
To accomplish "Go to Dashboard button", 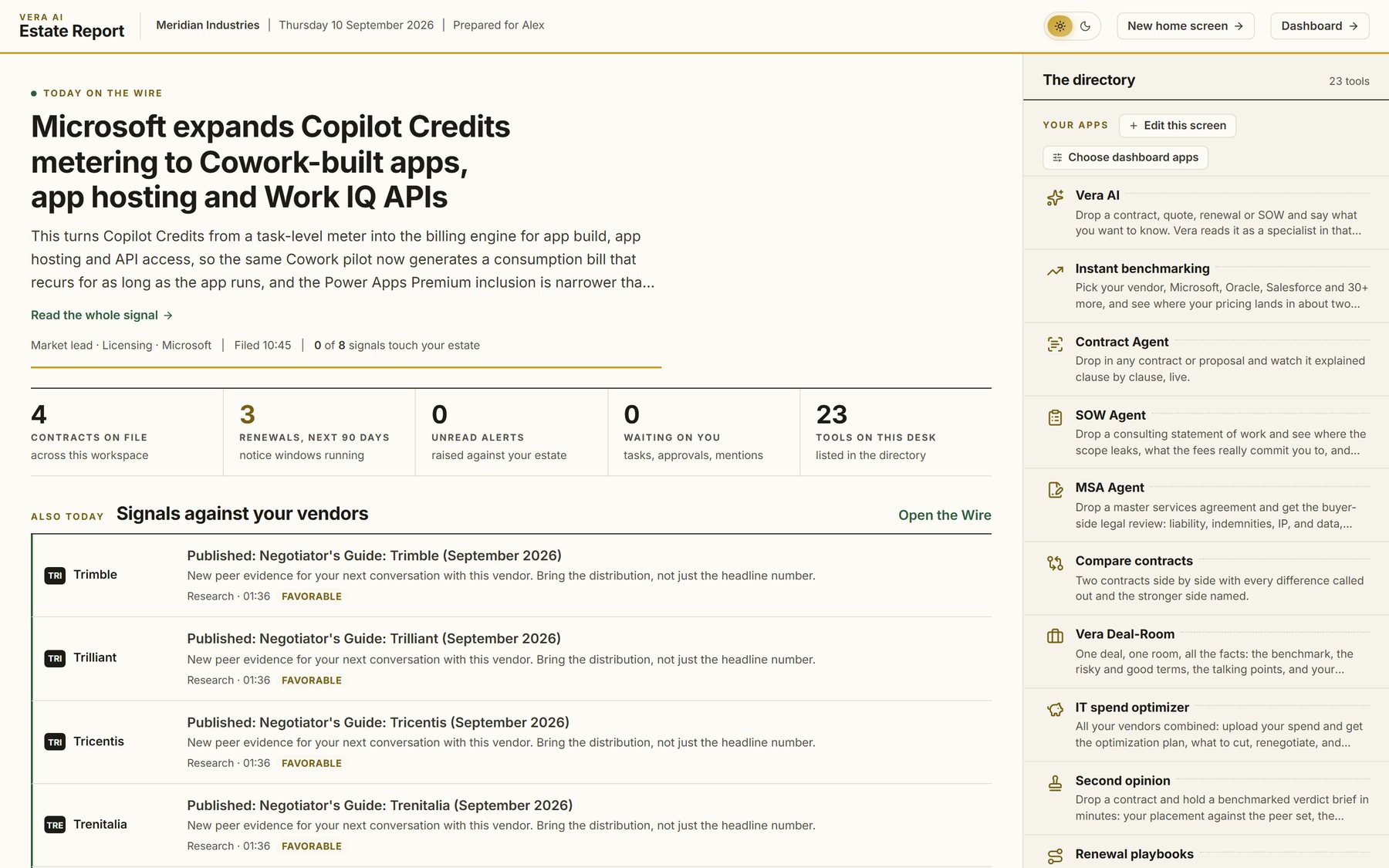I will [x=1320, y=26].
